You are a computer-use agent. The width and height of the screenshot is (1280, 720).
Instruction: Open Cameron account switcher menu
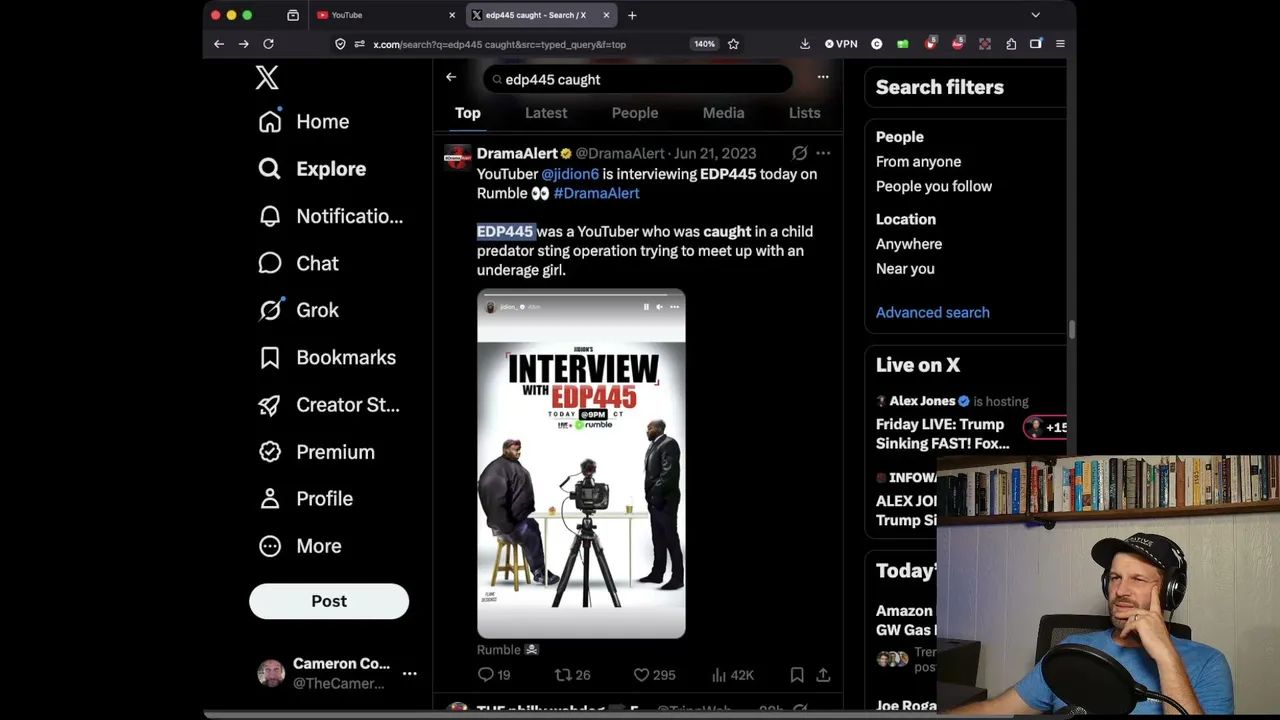click(336, 673)
